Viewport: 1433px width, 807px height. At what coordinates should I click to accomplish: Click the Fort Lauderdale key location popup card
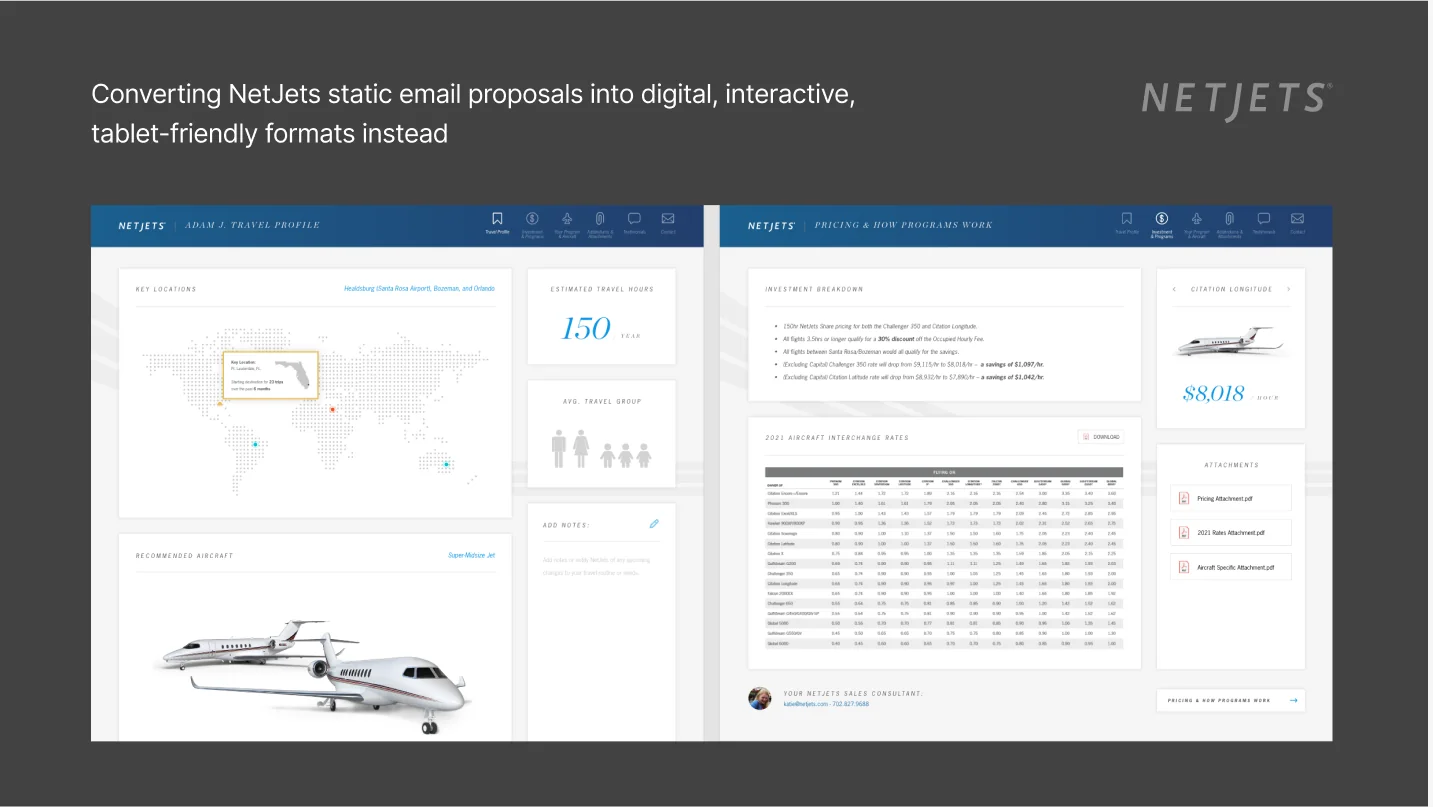point(270,375)
